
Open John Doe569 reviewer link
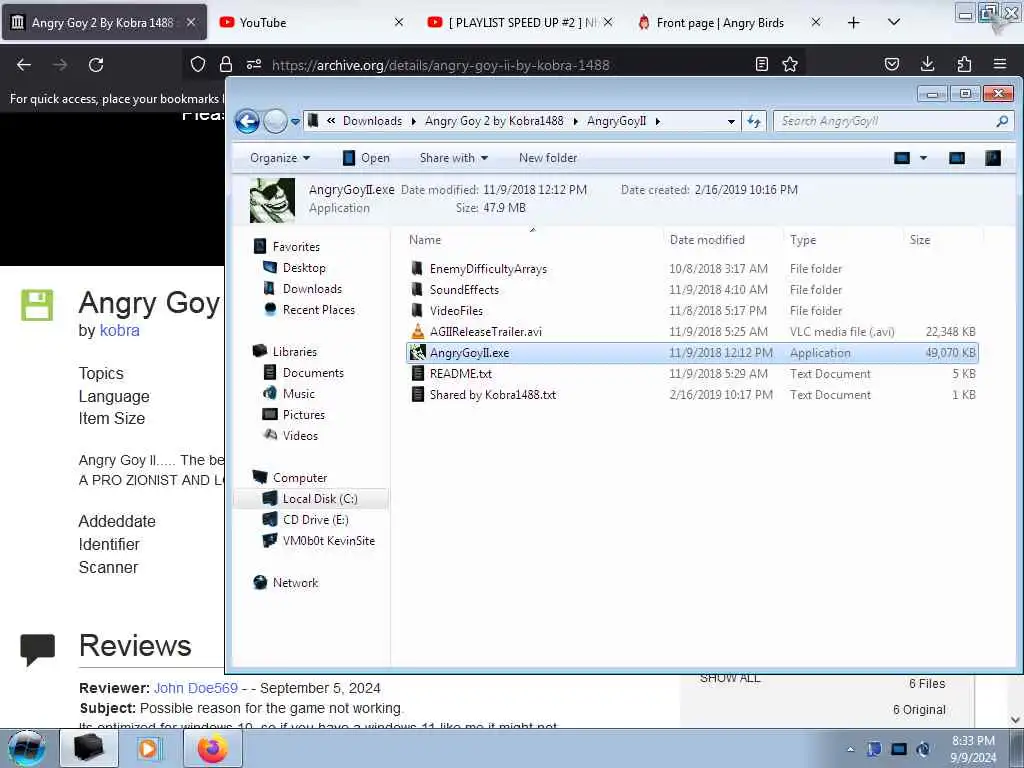(196, 688)
